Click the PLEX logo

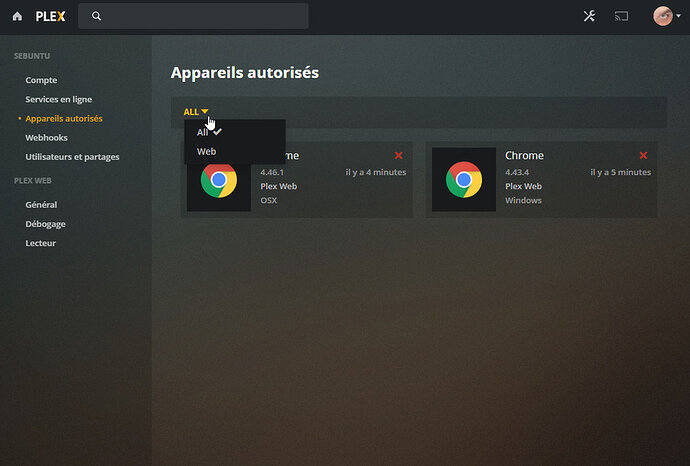pos(50,17)
